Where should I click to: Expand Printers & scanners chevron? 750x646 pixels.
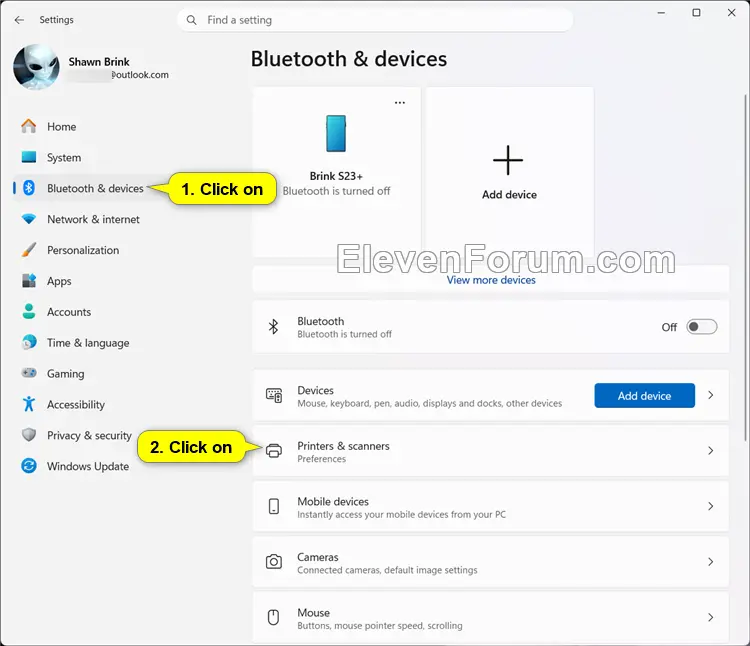coord(711,451)
